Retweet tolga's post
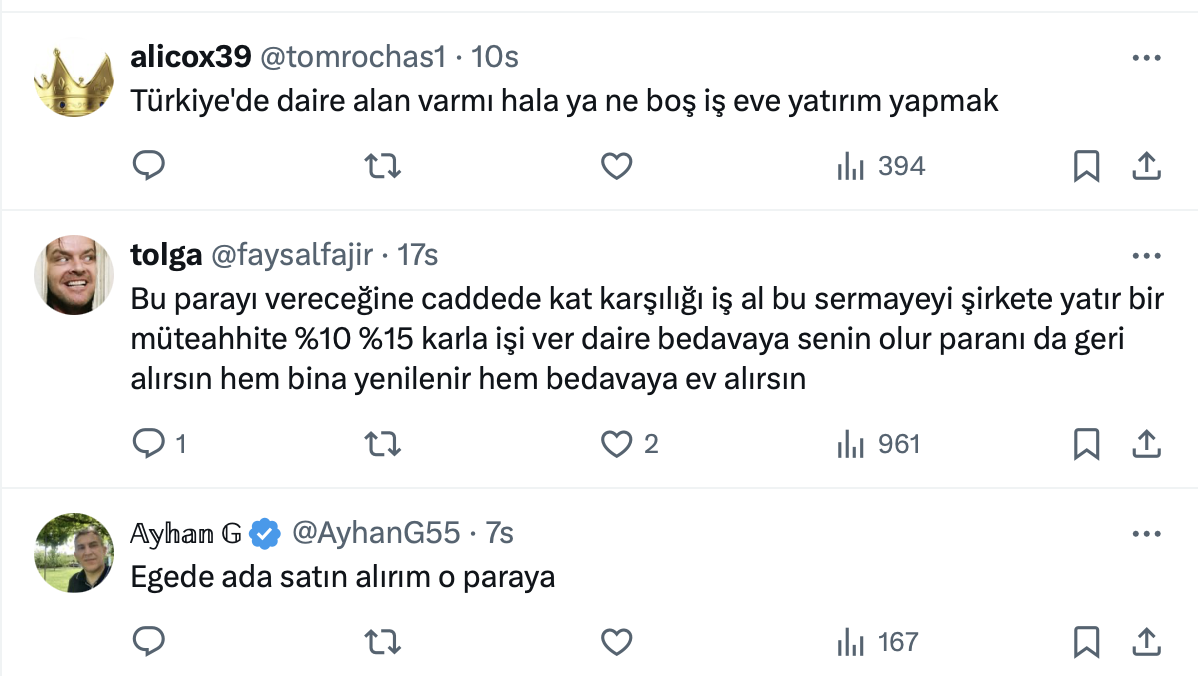The width and height of the screenshot is (1198, 676). point(383,443)
